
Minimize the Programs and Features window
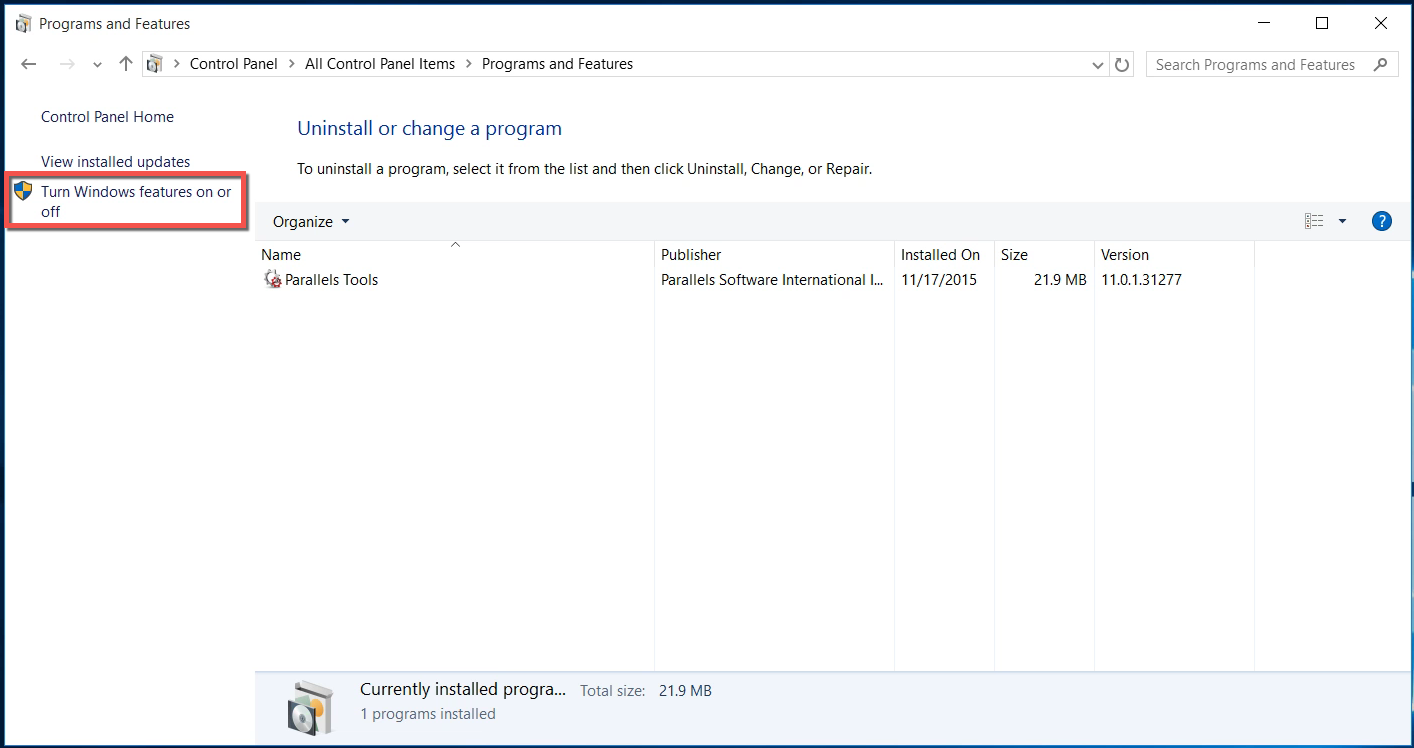pos(1264,23)
